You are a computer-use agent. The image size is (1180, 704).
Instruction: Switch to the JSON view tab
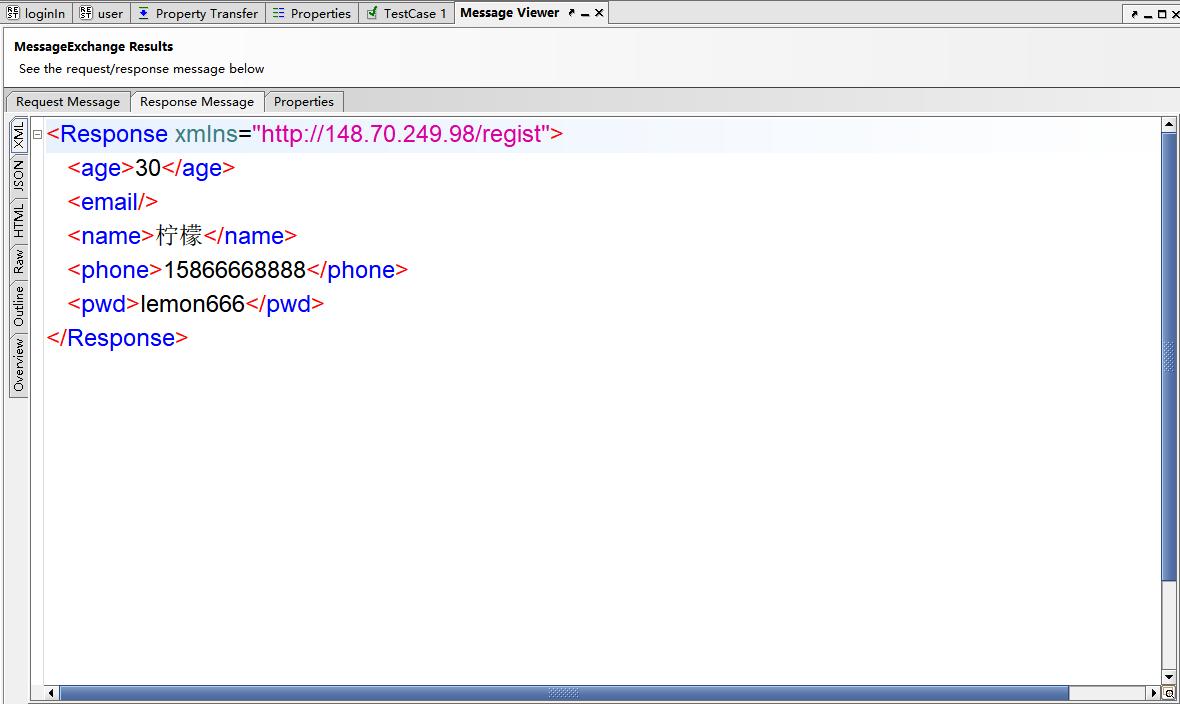pyautogui.click(x=18, y=177)
